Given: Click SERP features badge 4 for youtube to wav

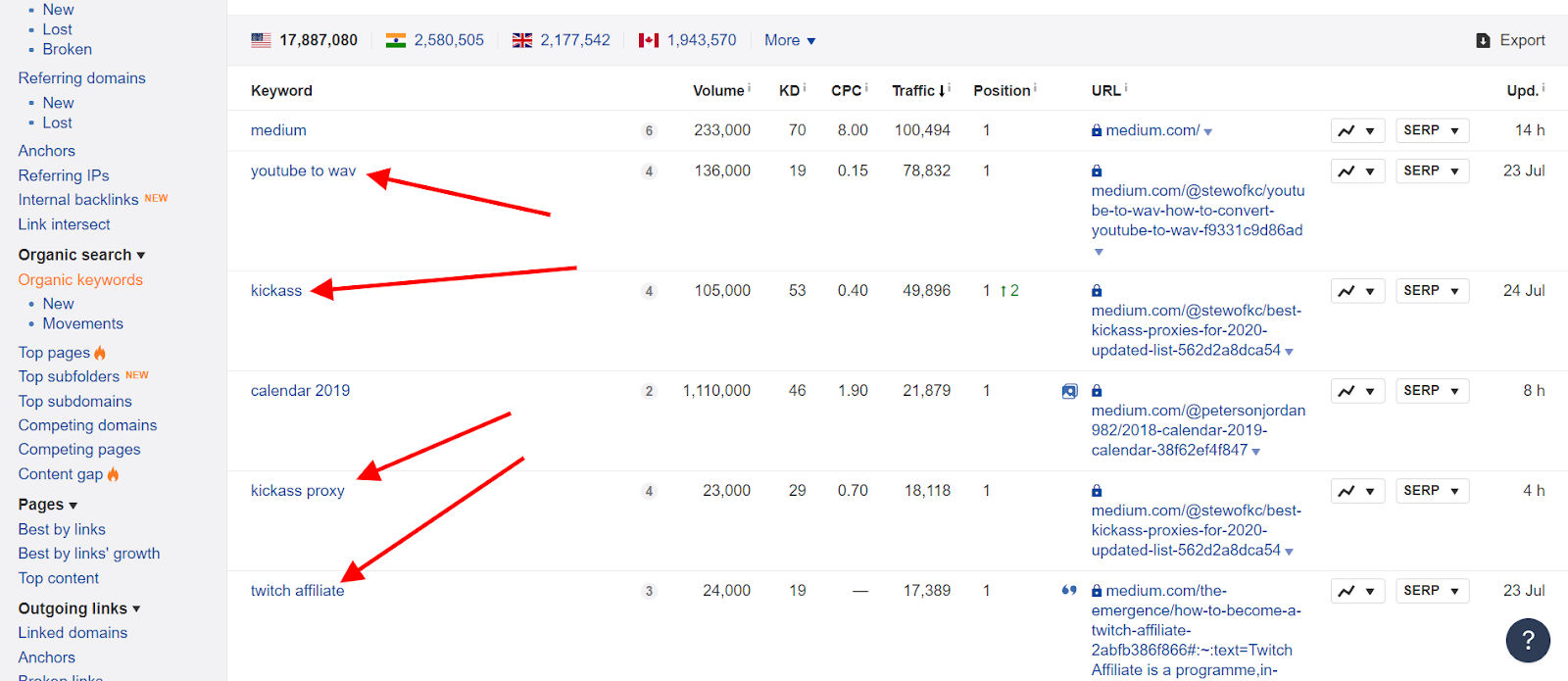Looking at the screenshot, I should click(x=649, y=171).
